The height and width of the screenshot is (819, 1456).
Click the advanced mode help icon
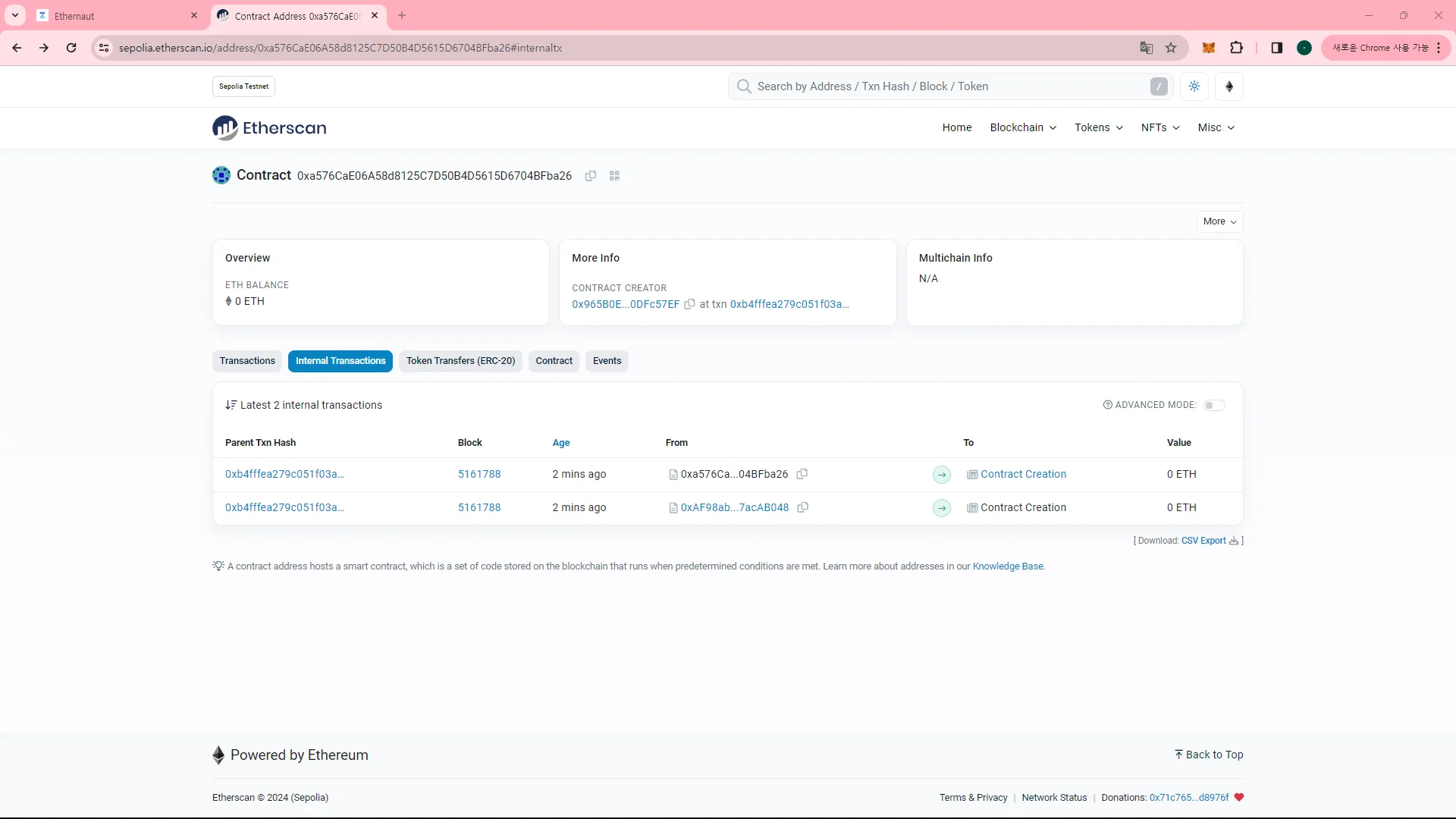click(x=1108, y=405)
